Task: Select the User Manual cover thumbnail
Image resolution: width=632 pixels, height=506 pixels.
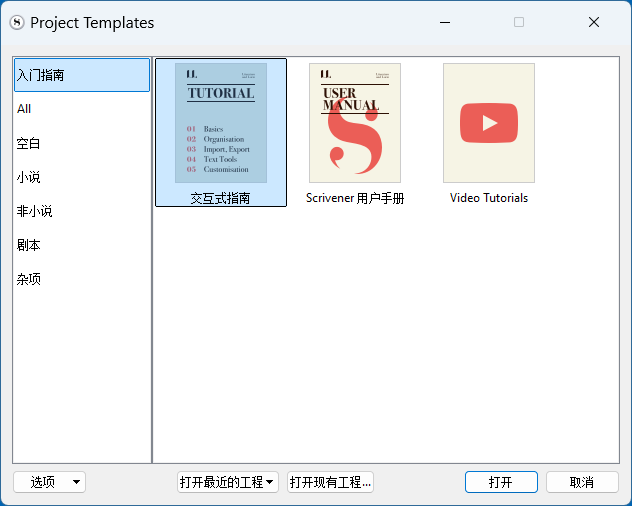Action: coord(355,123)
